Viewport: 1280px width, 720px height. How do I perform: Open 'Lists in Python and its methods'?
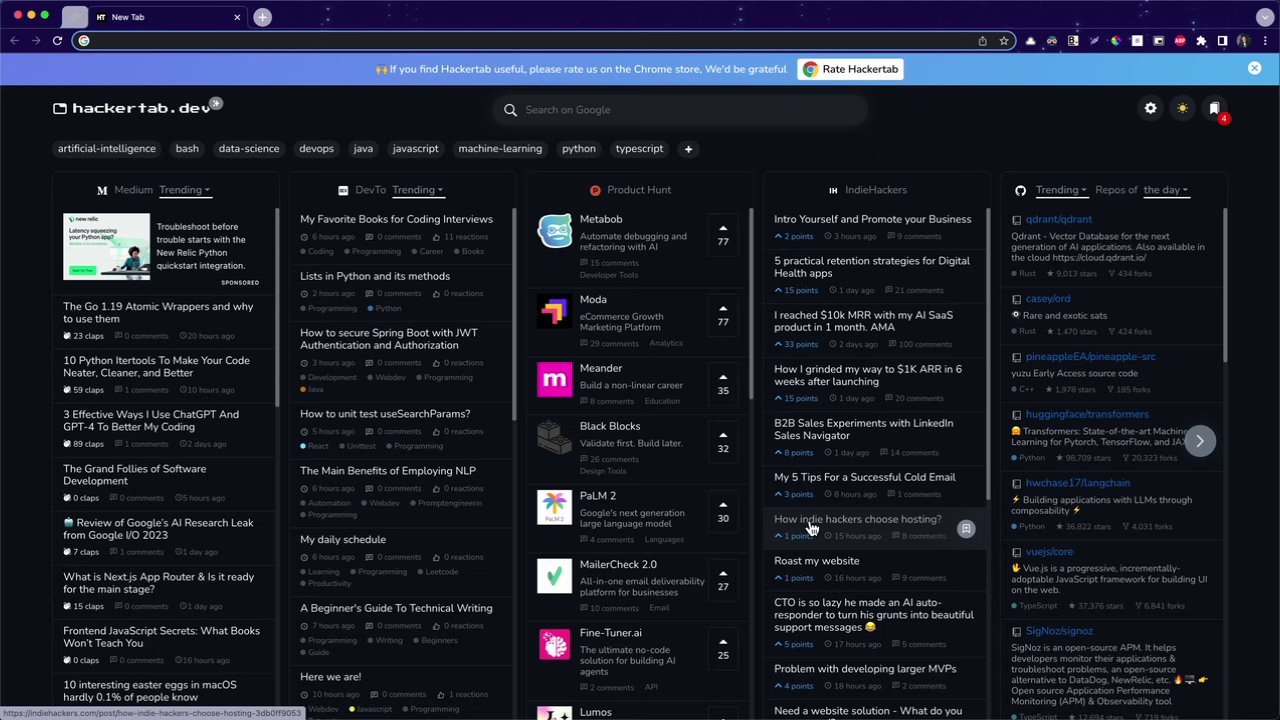[375, 276]
